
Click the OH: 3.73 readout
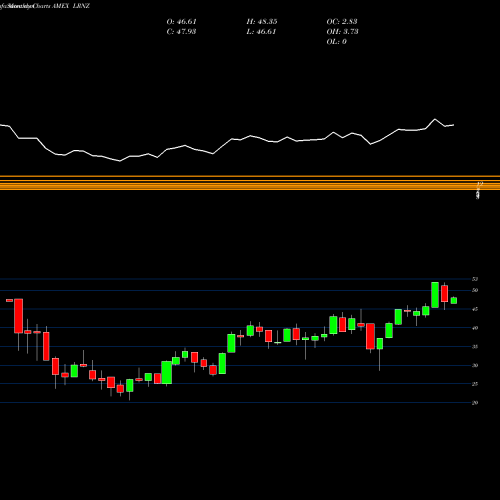tap(342, 32)
